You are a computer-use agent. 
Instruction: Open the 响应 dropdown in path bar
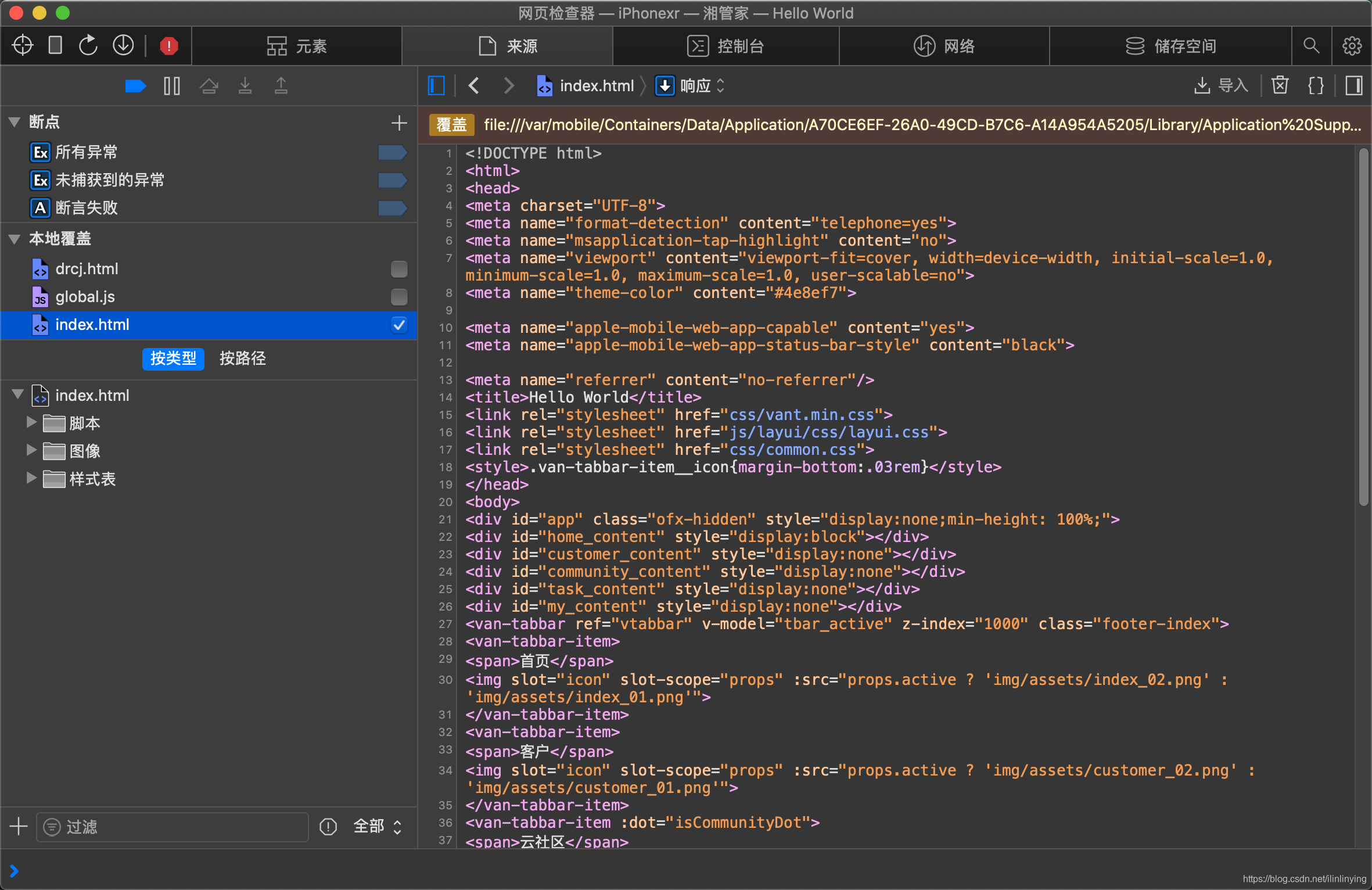[695, 86]
